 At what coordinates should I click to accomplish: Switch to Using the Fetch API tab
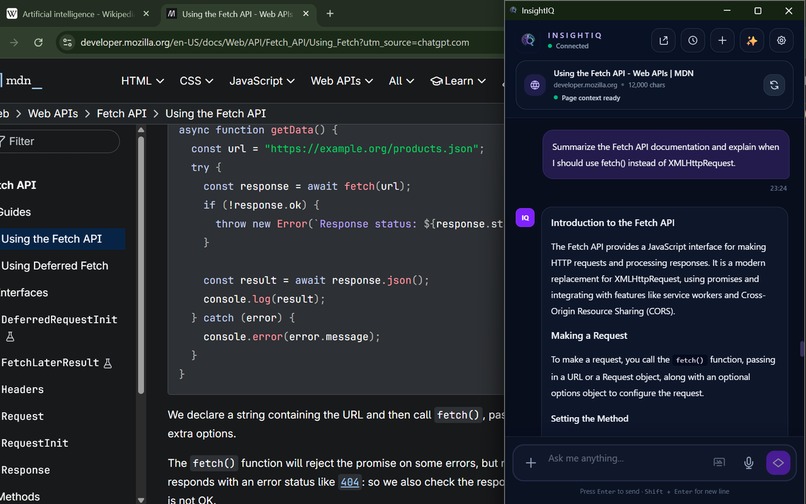click(238, 14)
